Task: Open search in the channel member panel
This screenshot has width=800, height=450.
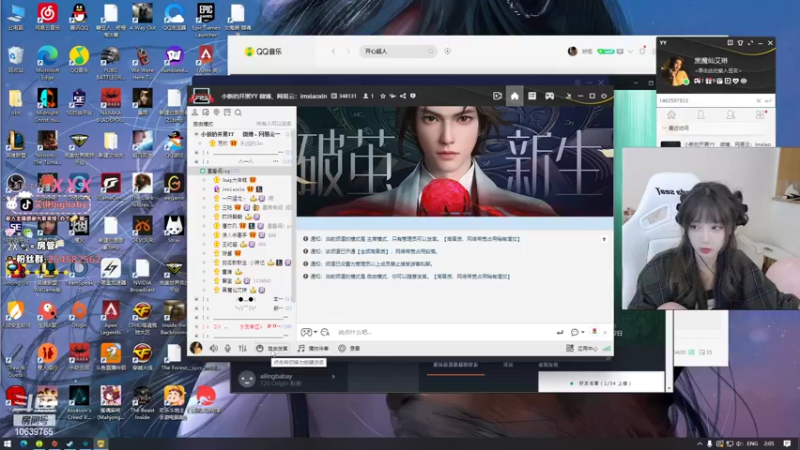Action: [x=238, y=112]
